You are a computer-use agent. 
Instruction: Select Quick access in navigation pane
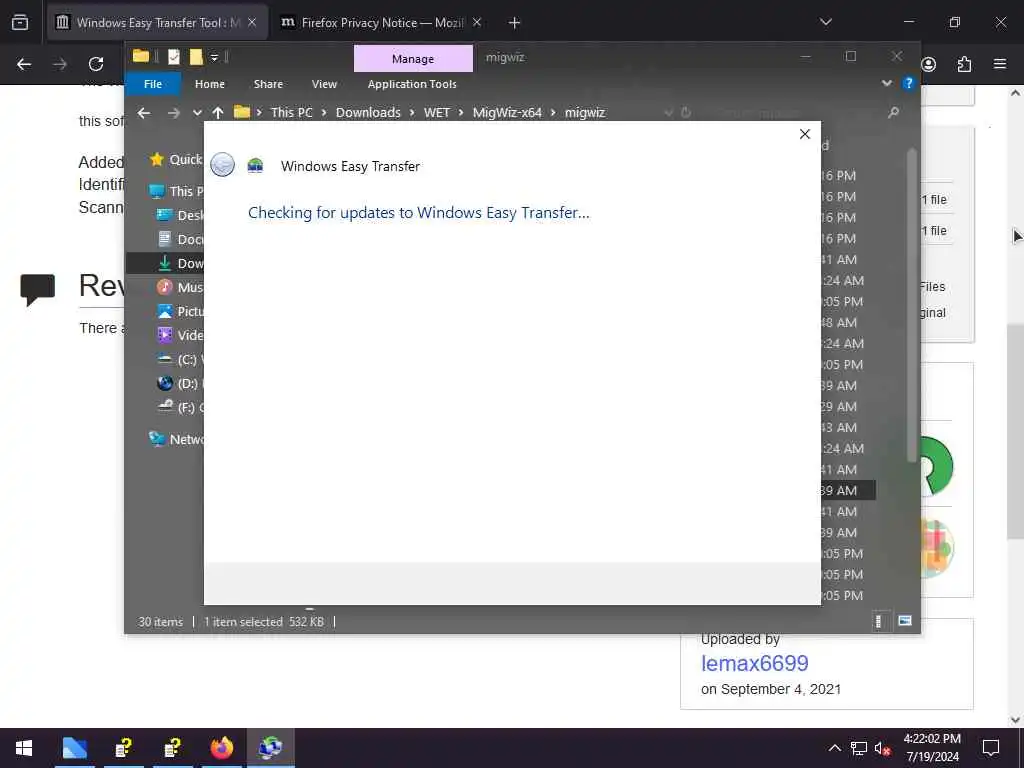tap(176, 159)
